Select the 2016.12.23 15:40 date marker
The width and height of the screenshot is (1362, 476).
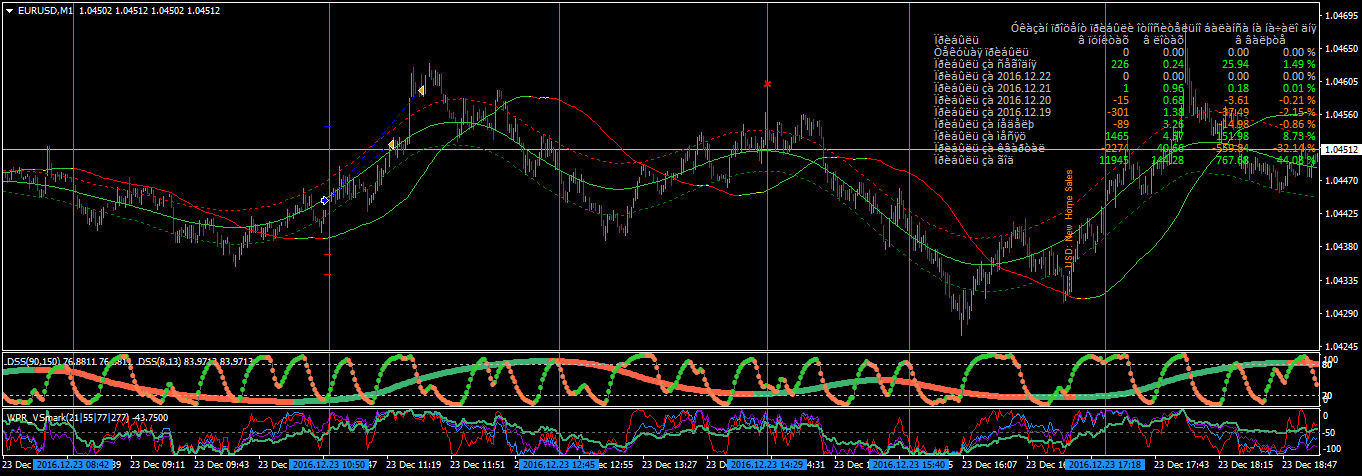[x=909, y=465]
